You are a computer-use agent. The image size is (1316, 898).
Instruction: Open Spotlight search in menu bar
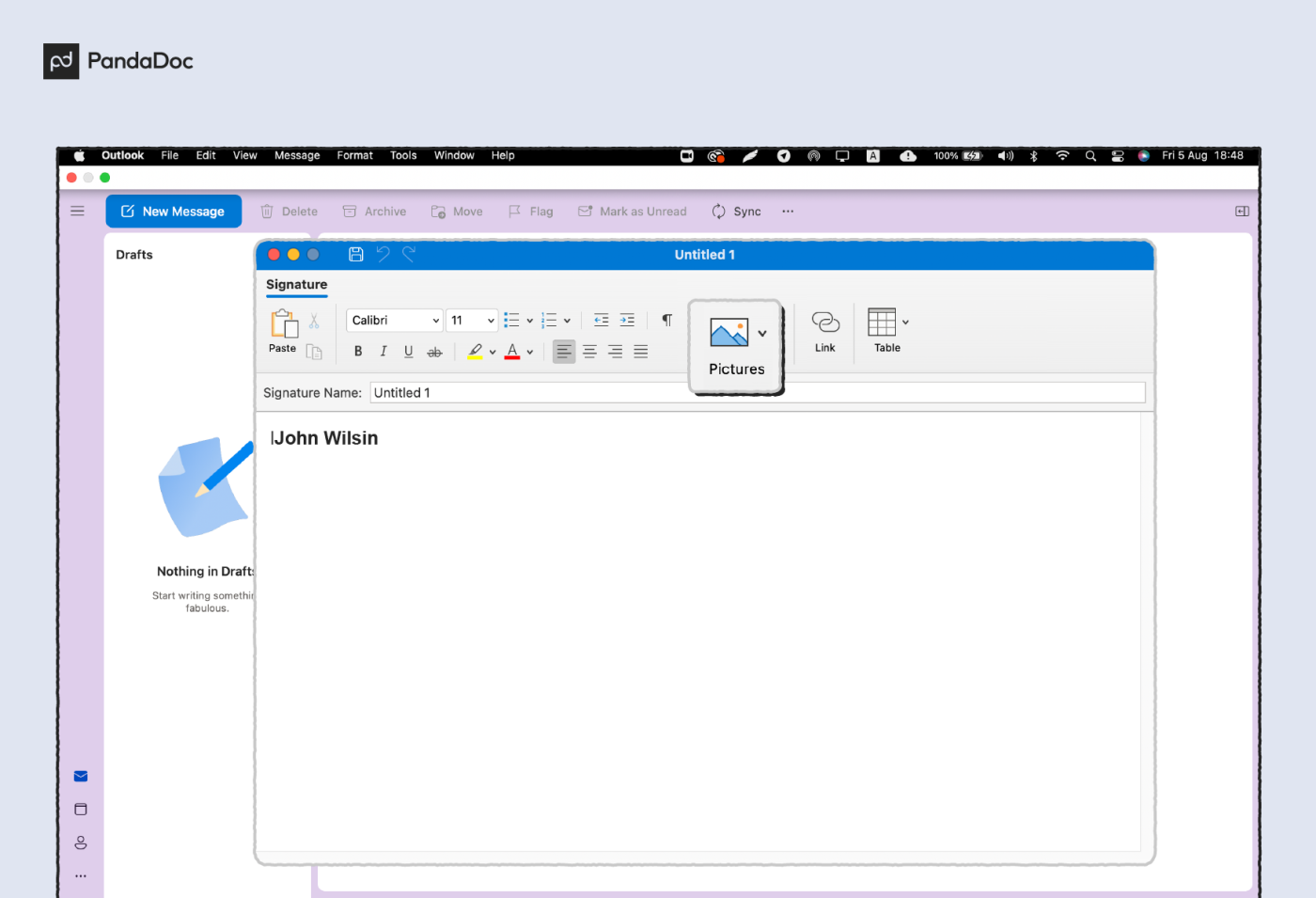click(1090, 156)
